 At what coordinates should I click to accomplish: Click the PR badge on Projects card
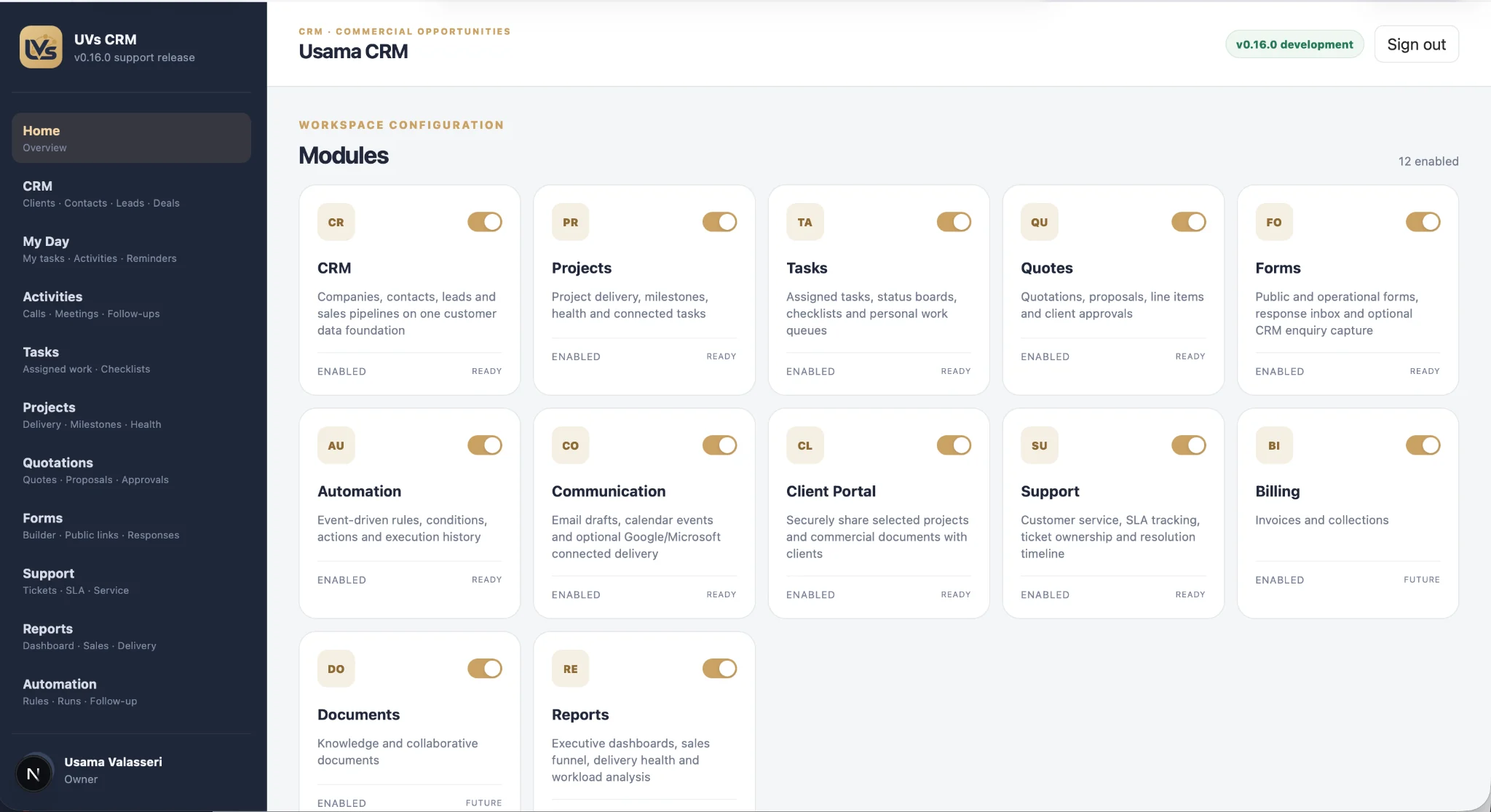570,222
